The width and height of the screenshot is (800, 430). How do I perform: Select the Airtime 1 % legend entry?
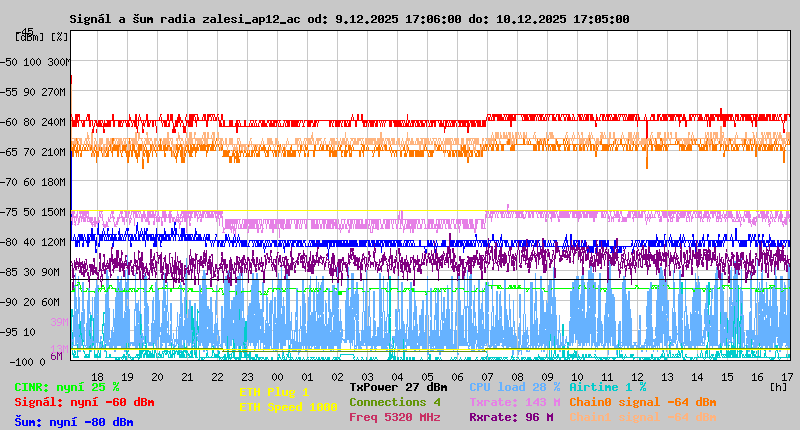pyautogui.click(x=607, y=387)
